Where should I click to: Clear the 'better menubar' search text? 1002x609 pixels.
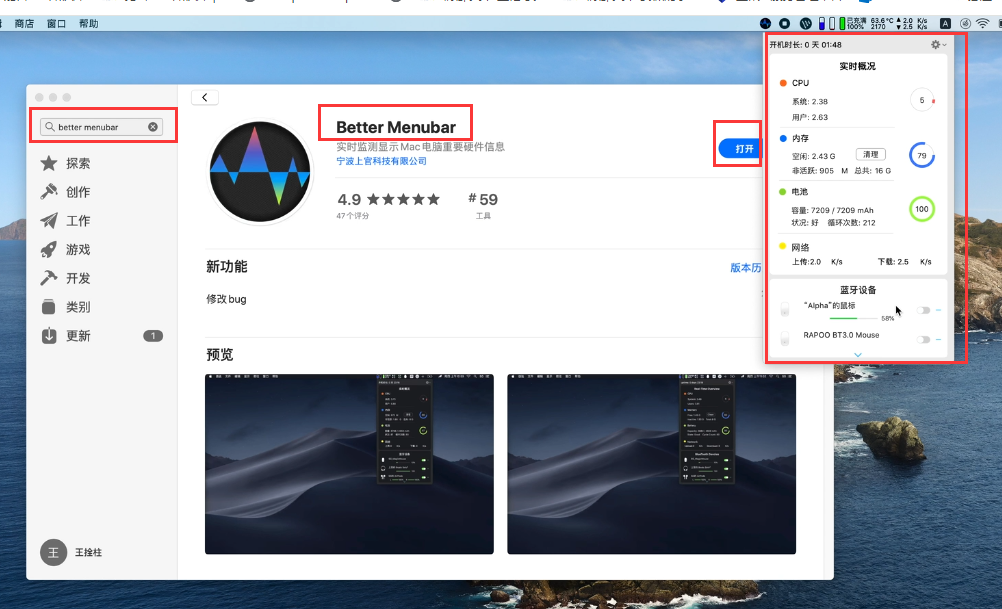[x=153, y=127]
